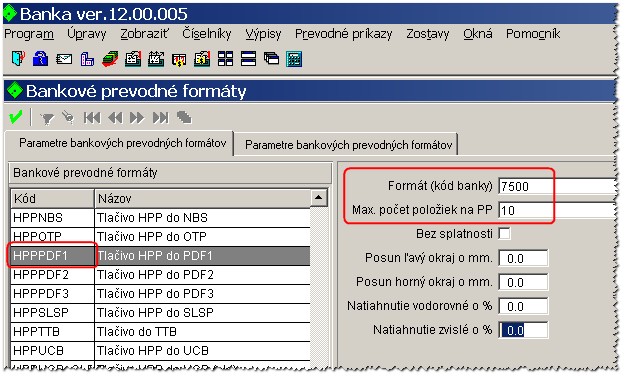The width and height of the screenshot is (628, 380).
Task: Open the Prevodné príkazy menu
Action: tap(344, 34)
